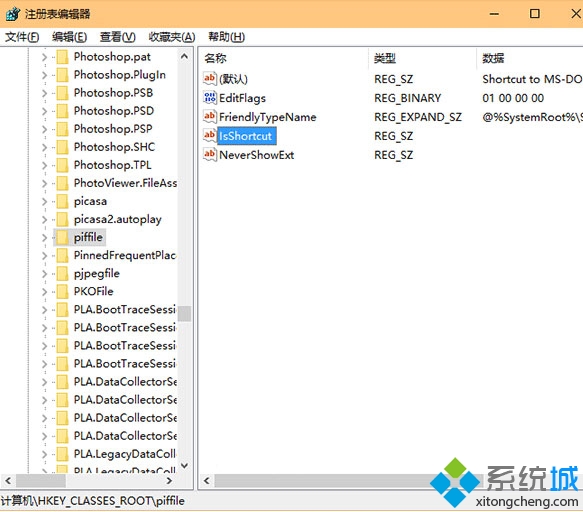Click the folder icon next to pjpegfile
The height and width of the screenshot is (512, 583).
tap(62, 273)
